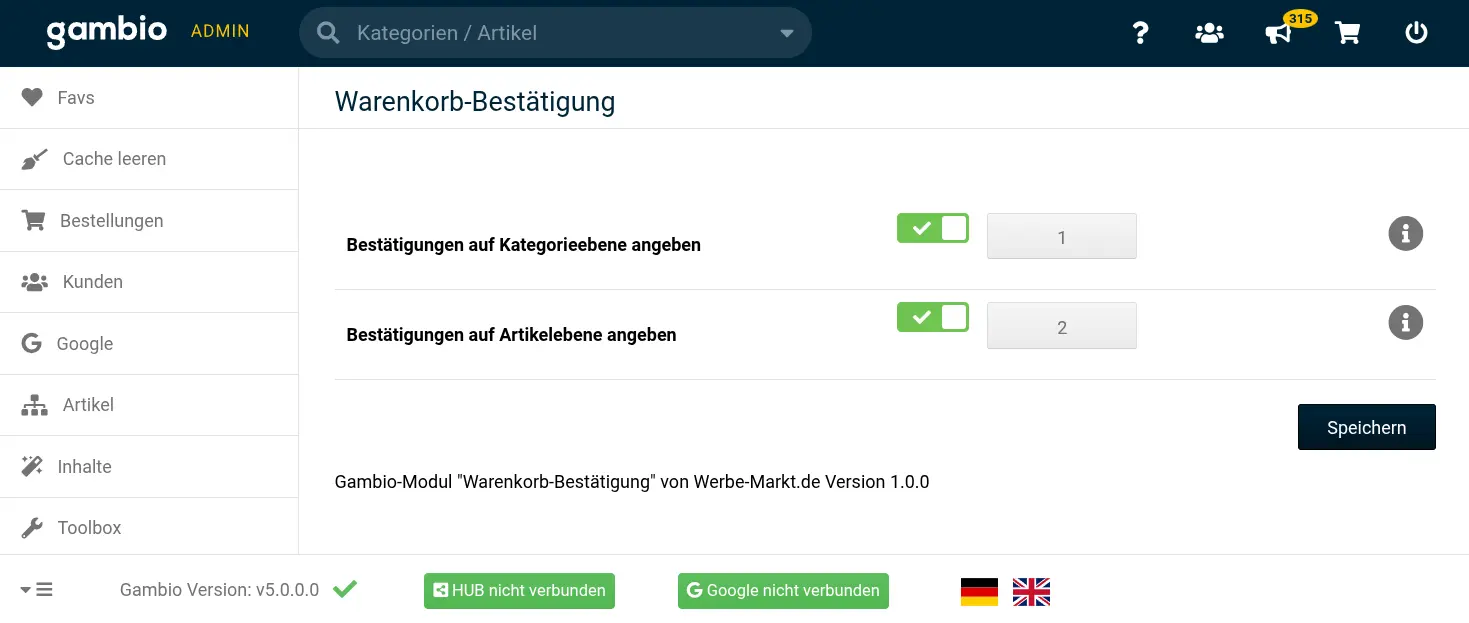
Task: Show info for Kategorieebene setting
Action: click(x=1405, y=234)
